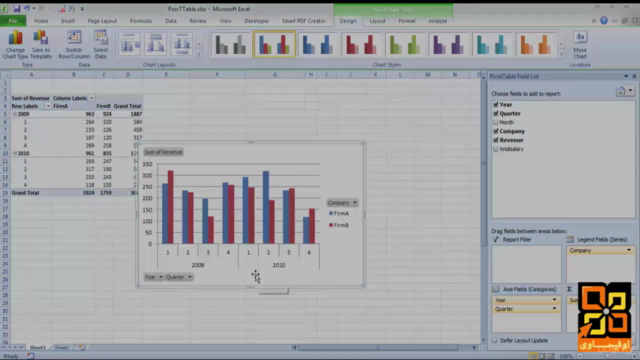Open the Formulas tab

141,21
